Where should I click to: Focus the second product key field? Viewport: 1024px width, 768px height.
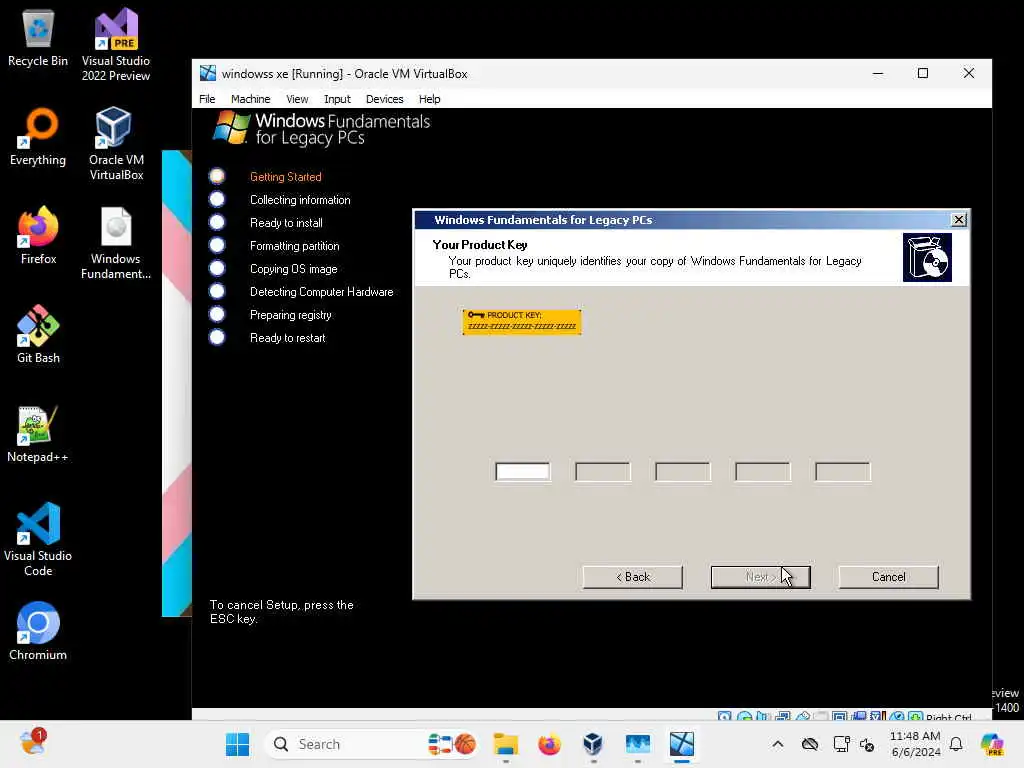pos(603,472)
